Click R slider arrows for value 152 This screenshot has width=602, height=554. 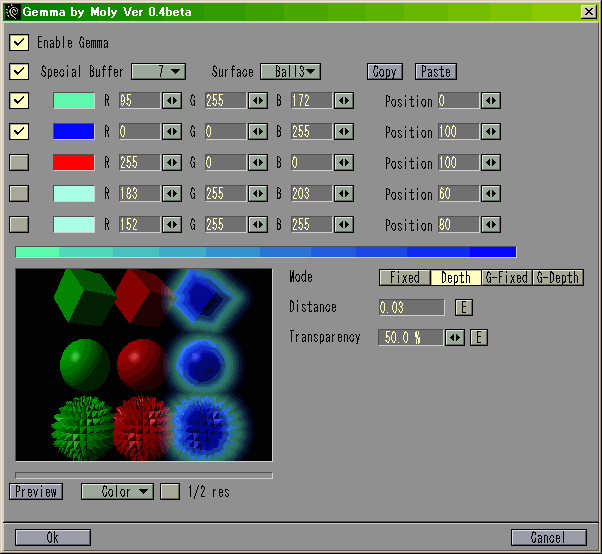172,225
